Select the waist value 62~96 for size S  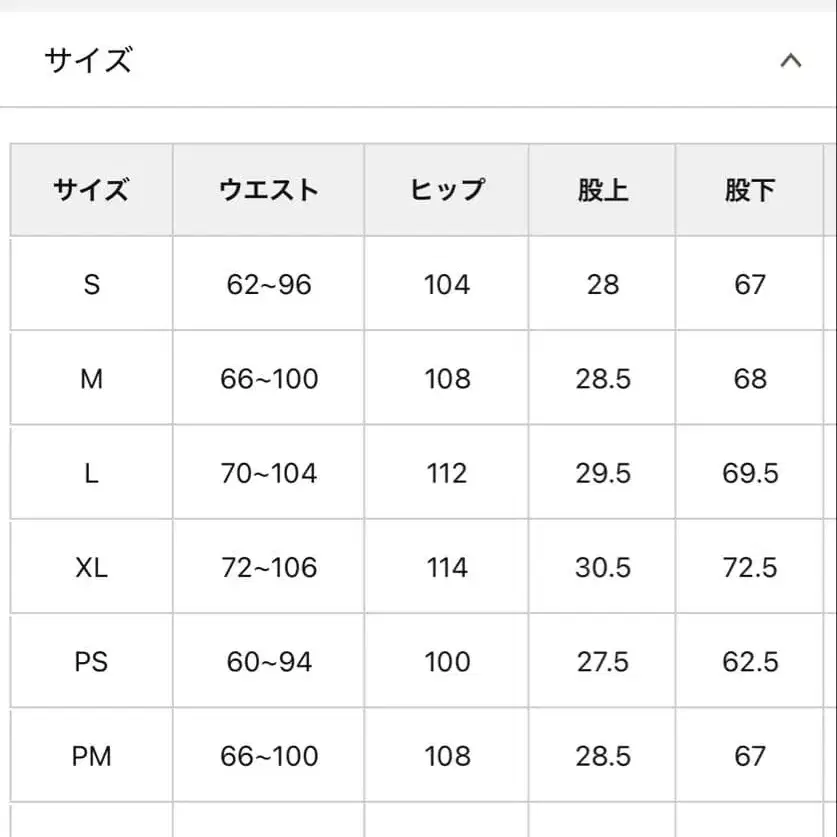coord(268,284)
